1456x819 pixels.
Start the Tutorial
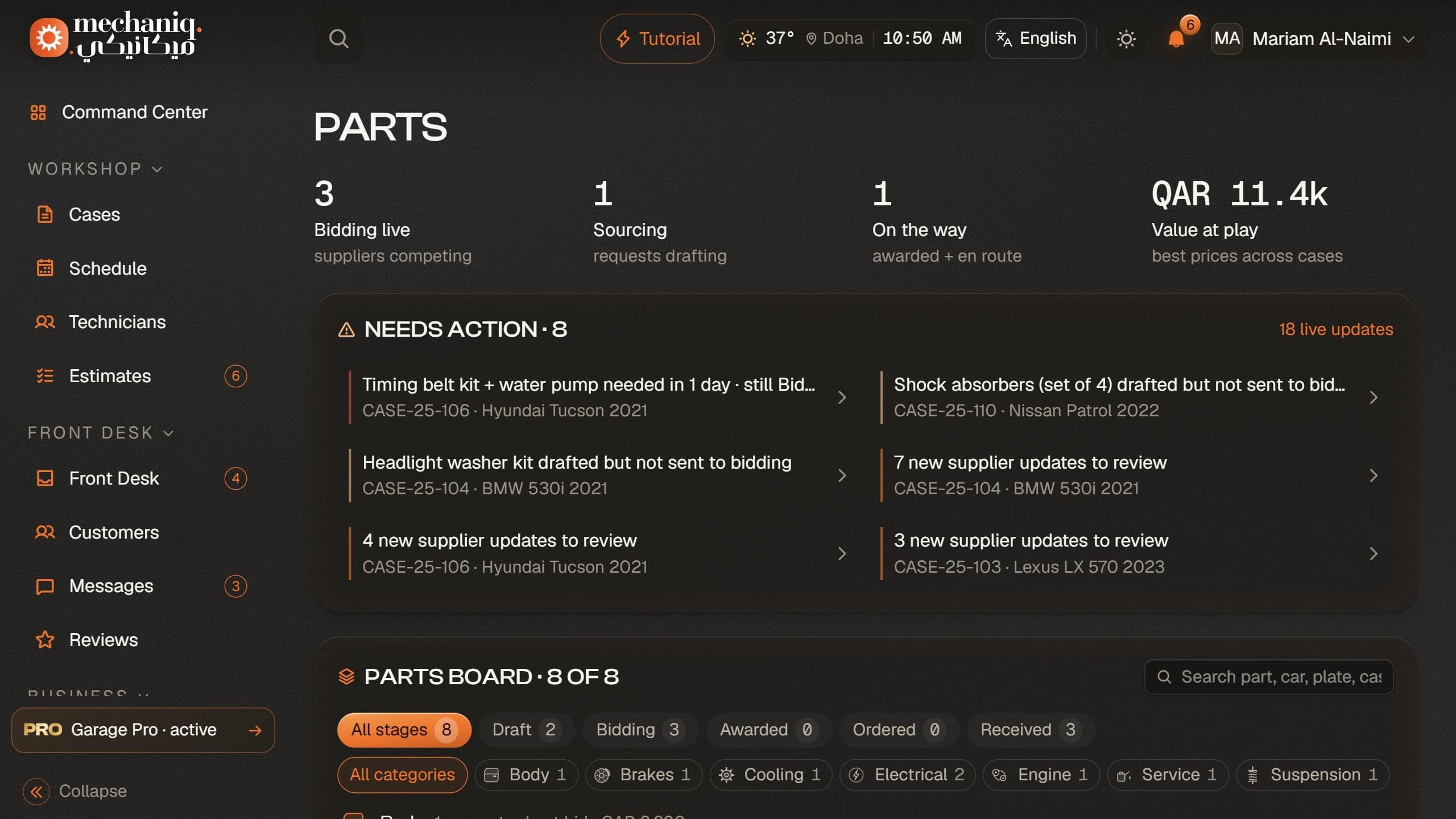[x=657, y=39]
